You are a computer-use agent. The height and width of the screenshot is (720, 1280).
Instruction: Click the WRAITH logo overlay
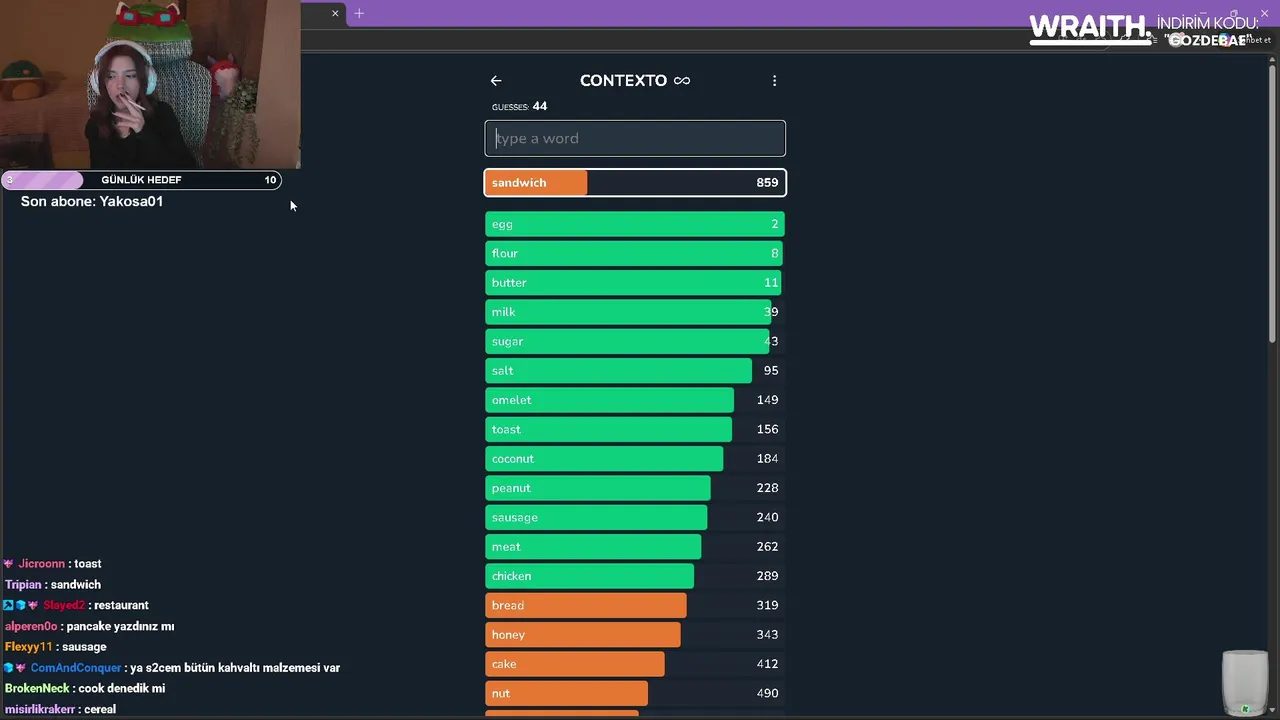tap(1090, 28)
